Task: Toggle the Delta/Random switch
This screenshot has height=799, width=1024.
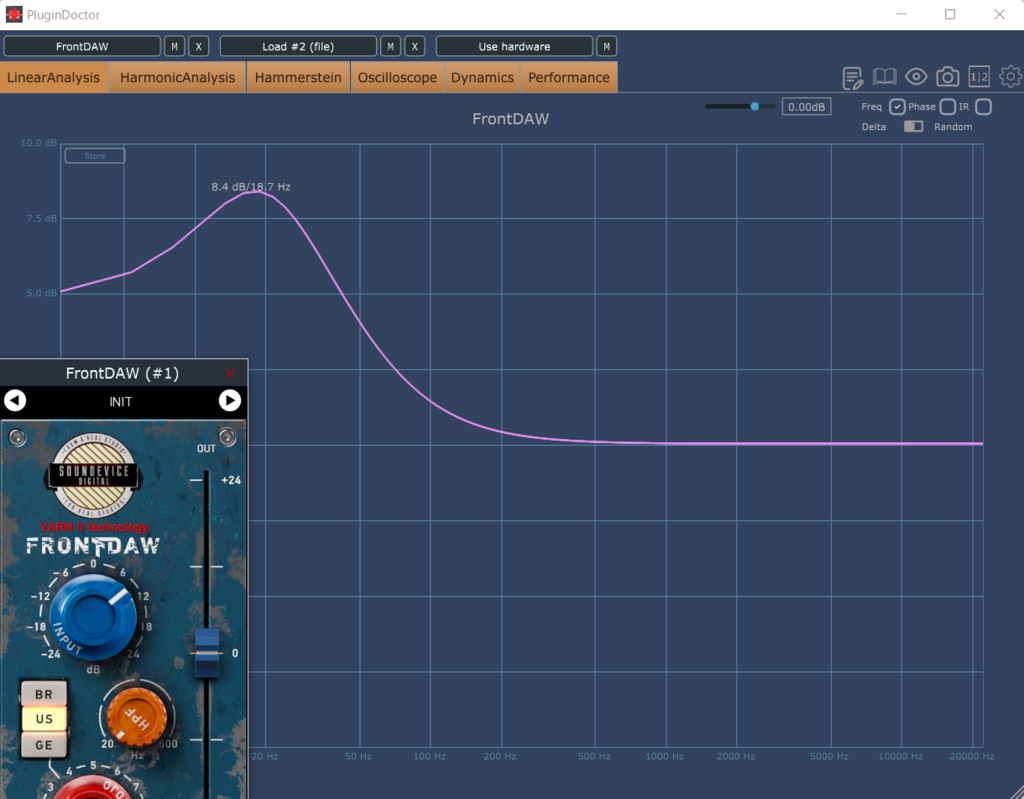Action: point(913,126)
